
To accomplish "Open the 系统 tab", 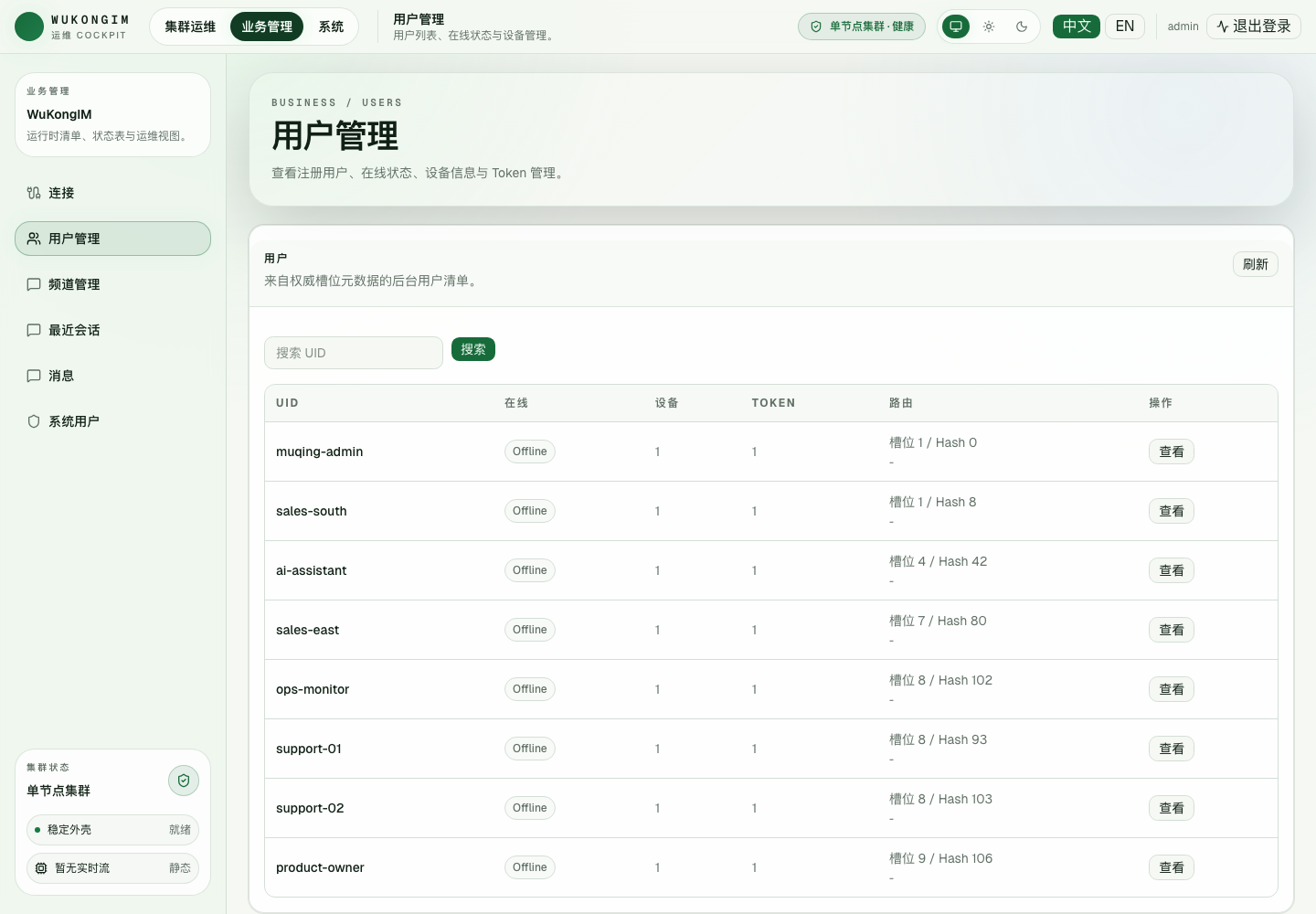I will [x=331, y=27].
